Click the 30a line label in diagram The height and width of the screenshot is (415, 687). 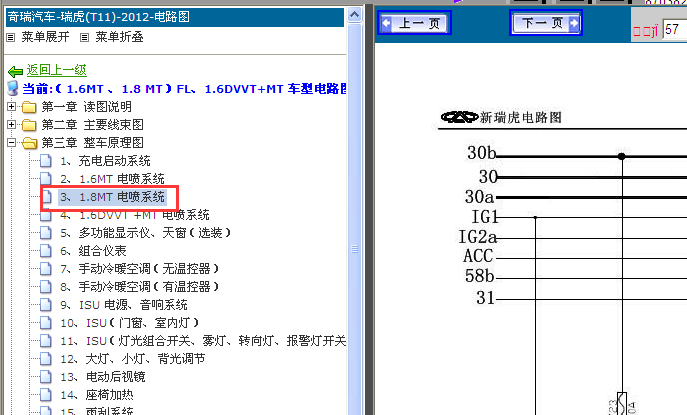[x=479, y=197]
